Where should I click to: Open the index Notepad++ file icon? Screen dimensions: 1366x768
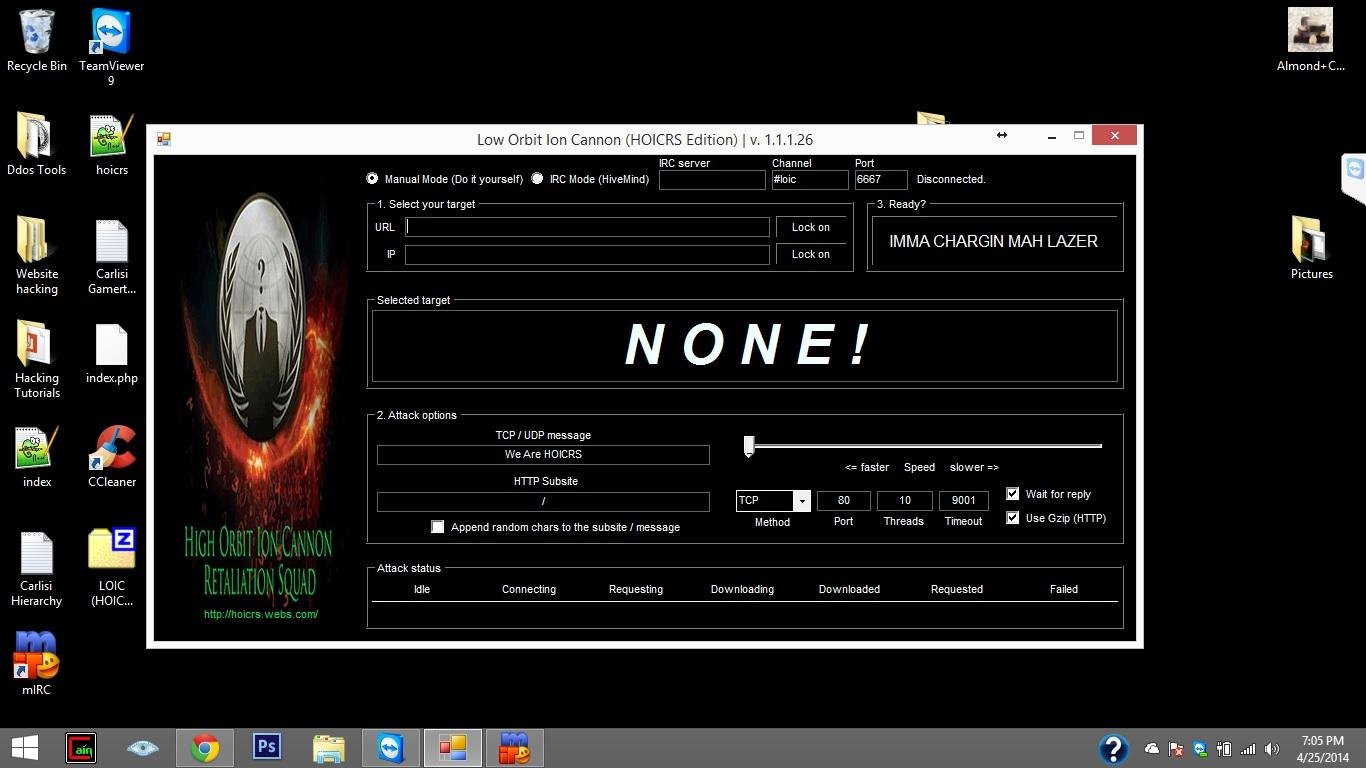(x=37, y=457)
